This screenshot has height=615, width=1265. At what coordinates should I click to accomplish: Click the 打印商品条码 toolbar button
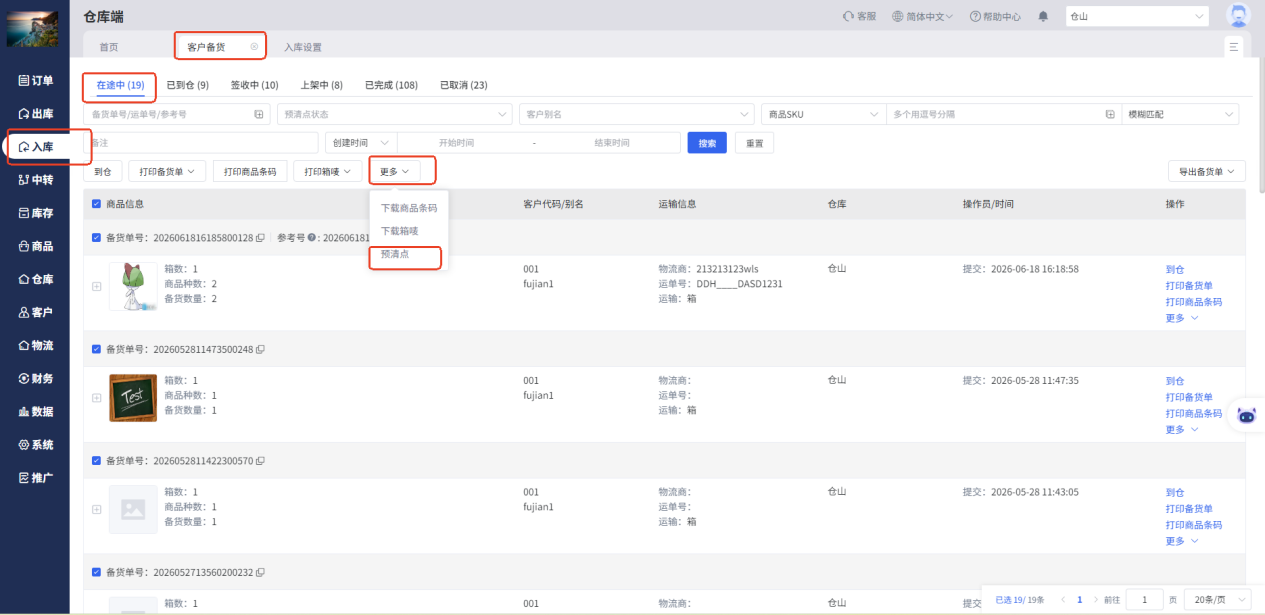(x=249, y=171)
